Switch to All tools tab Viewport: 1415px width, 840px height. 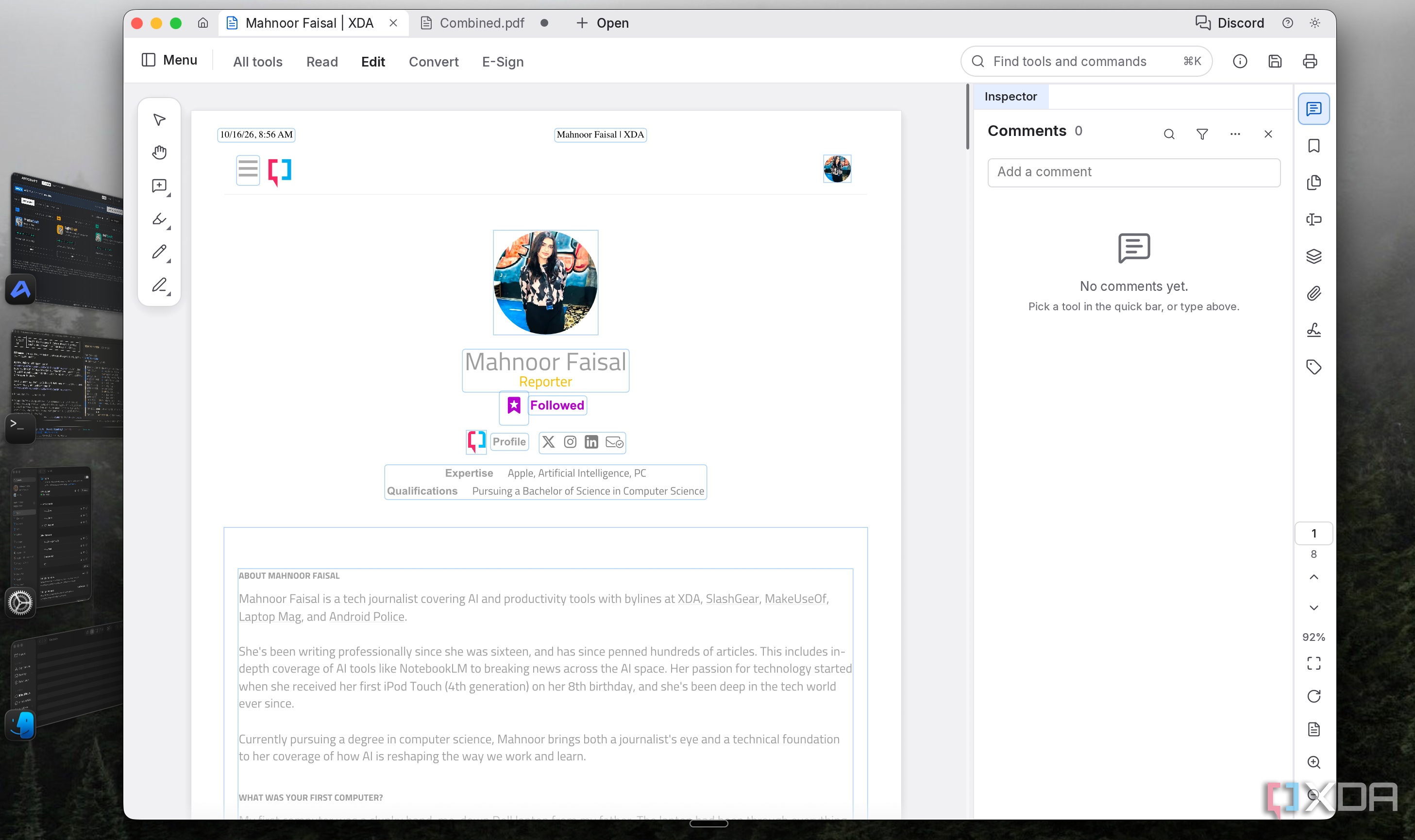click(x=257, y=62)
